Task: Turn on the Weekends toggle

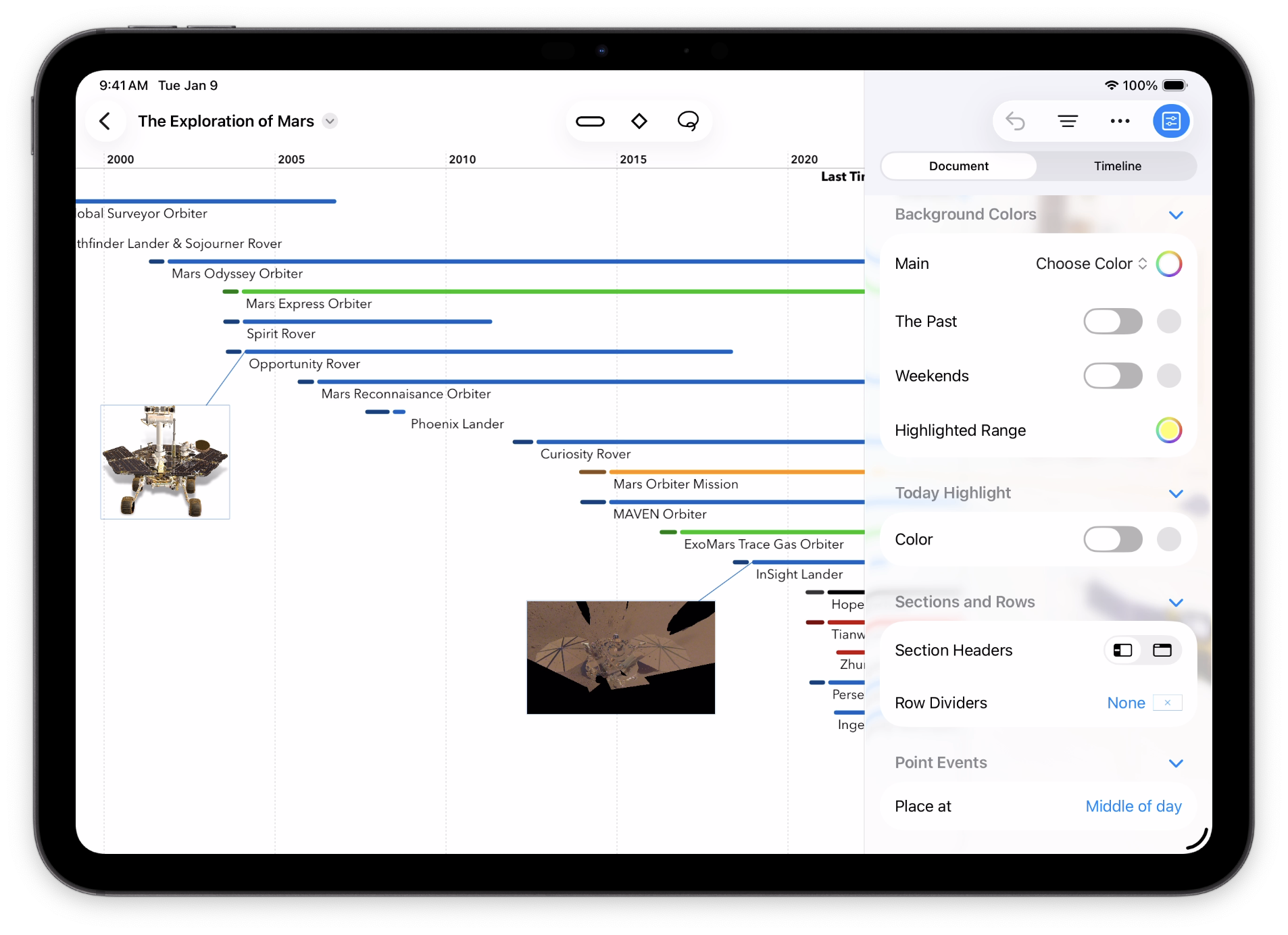Action: click(1112, 376)
